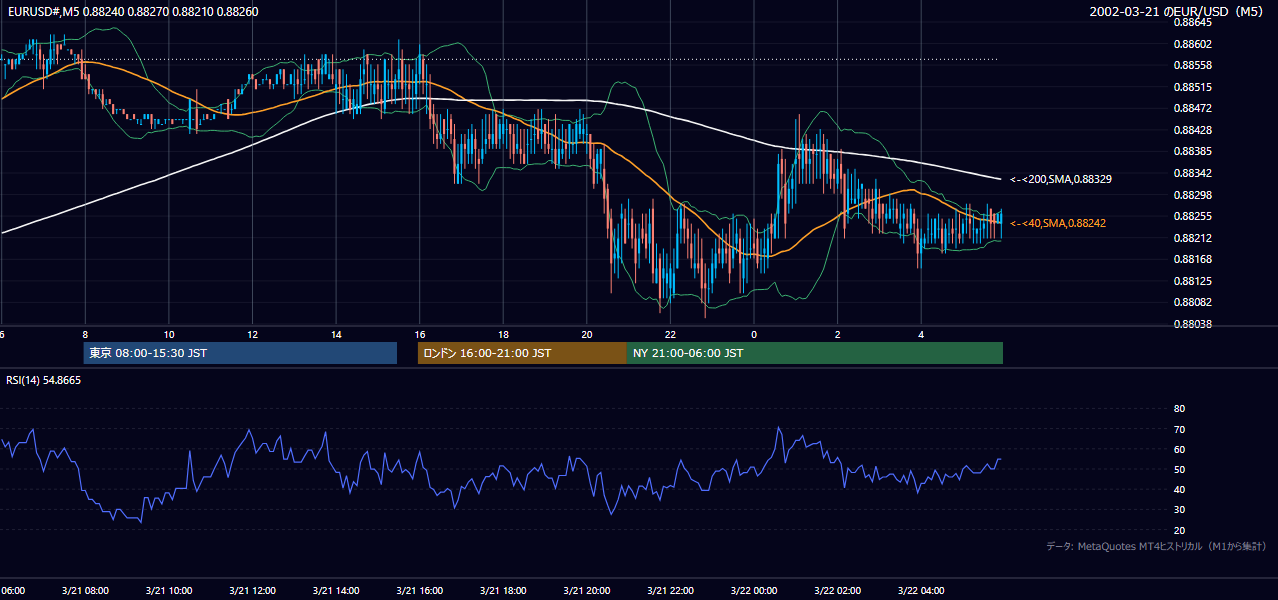Click hour mark 22 under the price chart
1278x600 pixels.
(x=670, y=335)
